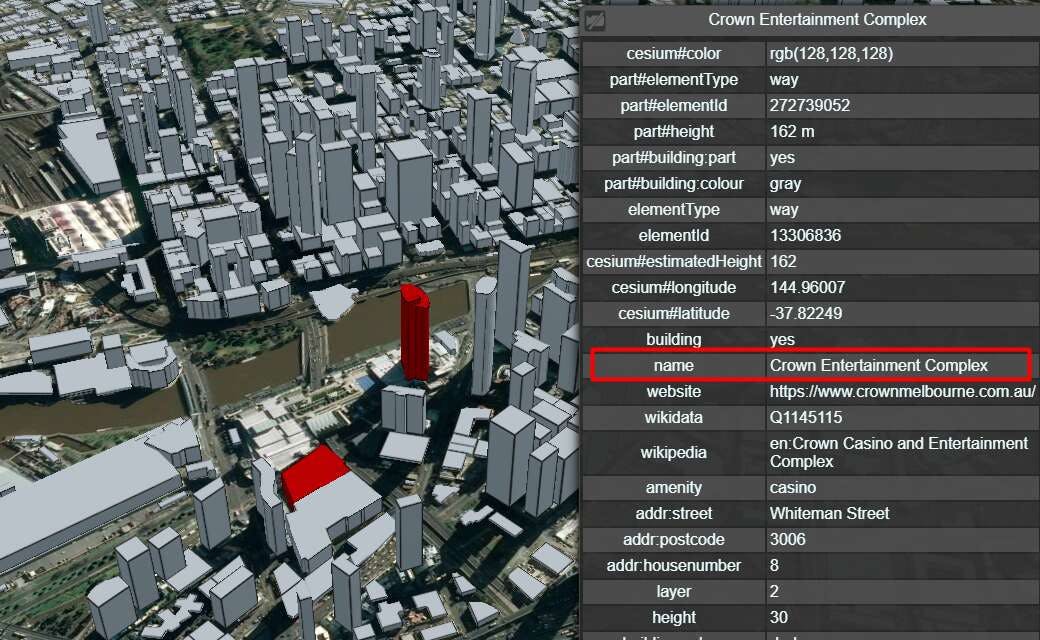The height and width of the screenshot is (640, 1040).
Task: Open the crownmelbourne.com.au website link
Action: coord(902,392)
